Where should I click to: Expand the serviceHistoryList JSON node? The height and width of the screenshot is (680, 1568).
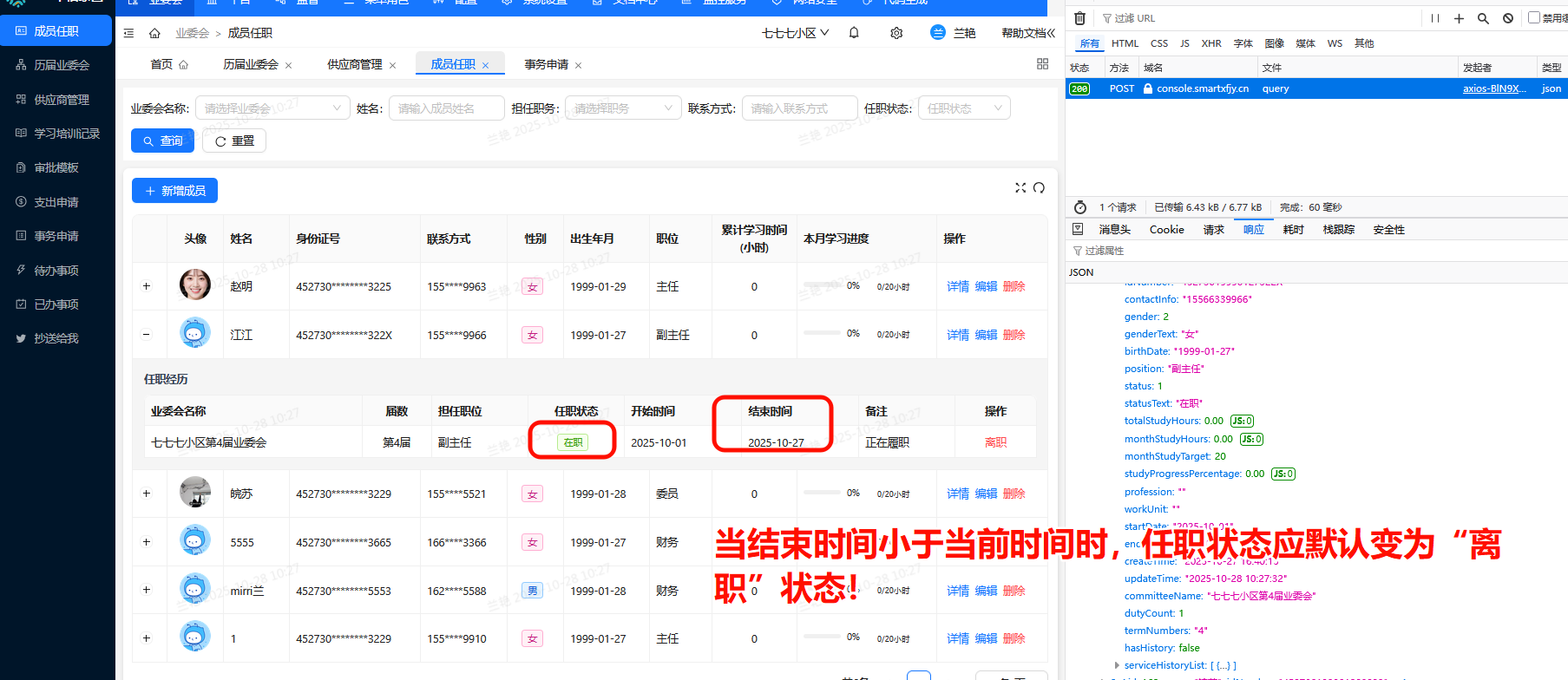tap(1117, 665)
